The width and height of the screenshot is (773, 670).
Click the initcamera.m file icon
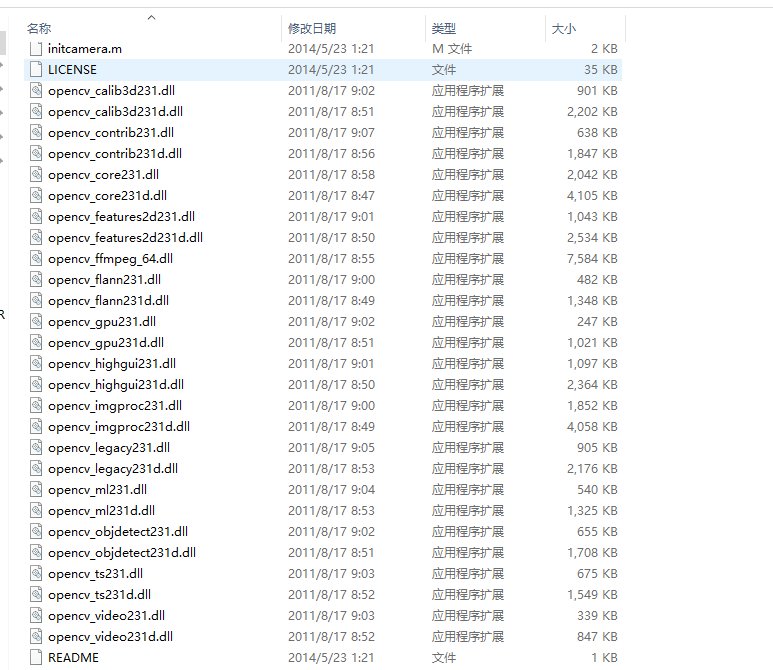(x=36, y=49)
